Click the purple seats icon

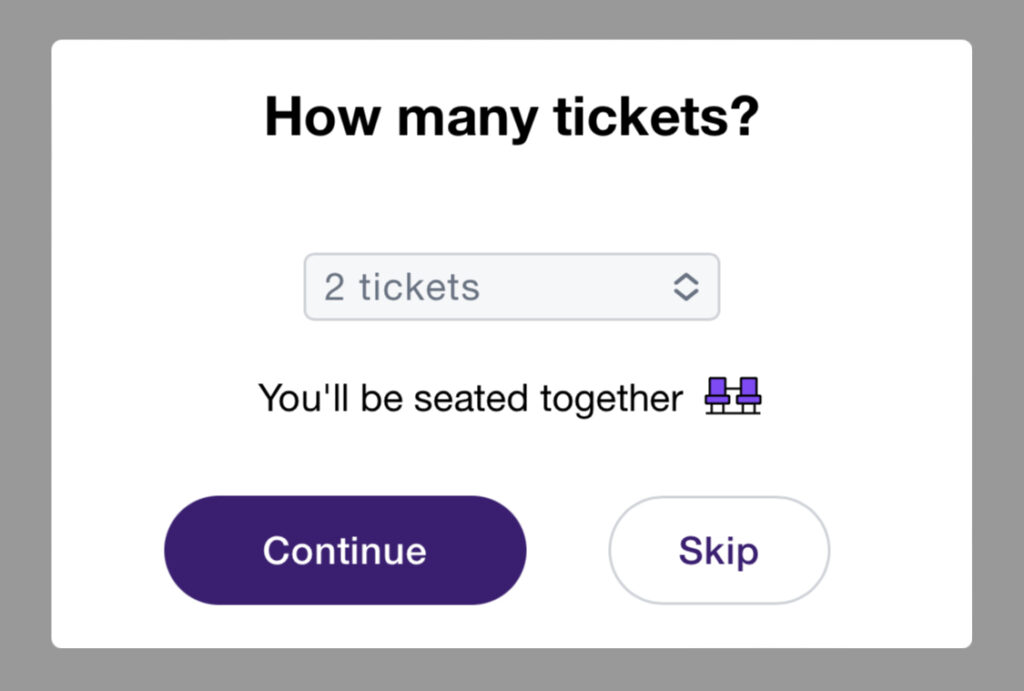(732, 396)
